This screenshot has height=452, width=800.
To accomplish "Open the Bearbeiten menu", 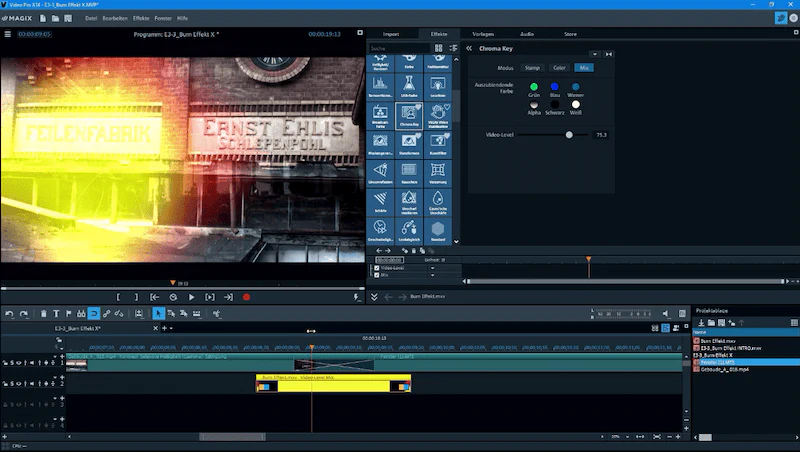I will pos(115,18).
